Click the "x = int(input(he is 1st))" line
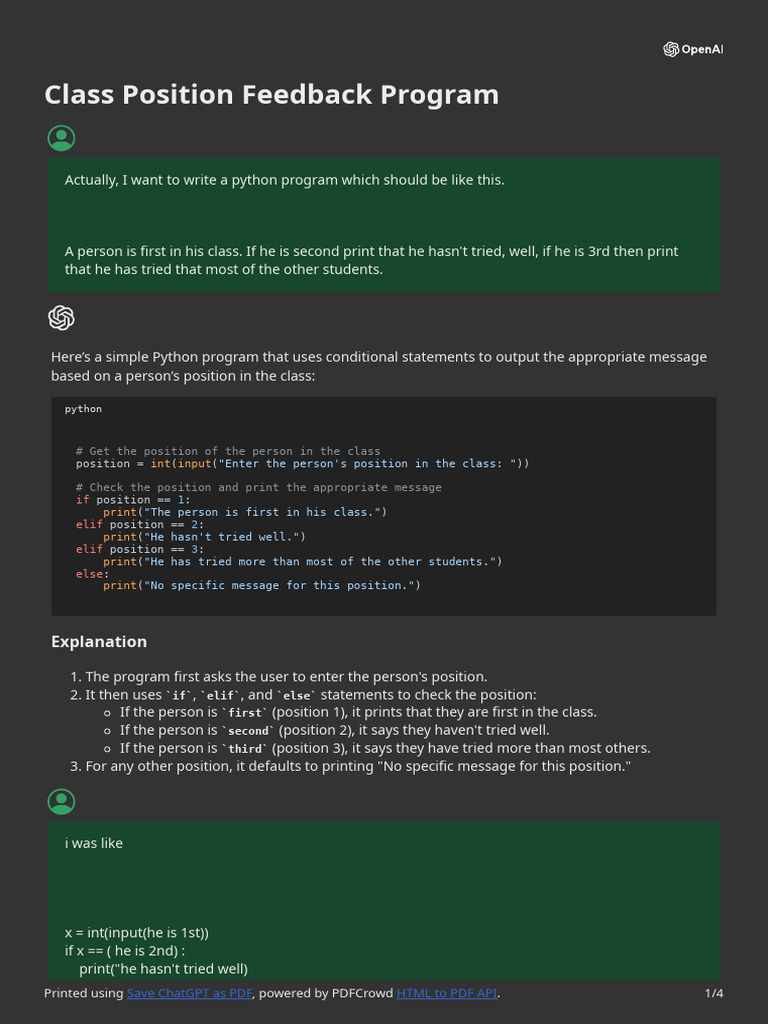This screenshot has width=768, height=1024. [137, 932]
